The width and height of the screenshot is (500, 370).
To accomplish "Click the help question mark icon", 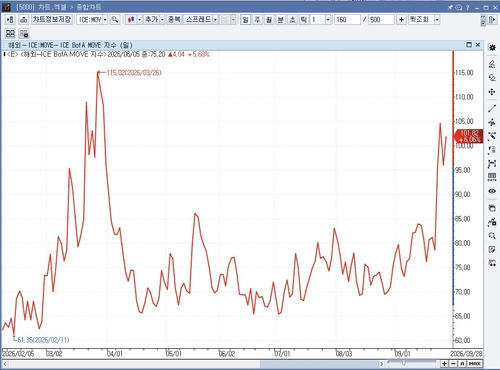I will [467, 7].
